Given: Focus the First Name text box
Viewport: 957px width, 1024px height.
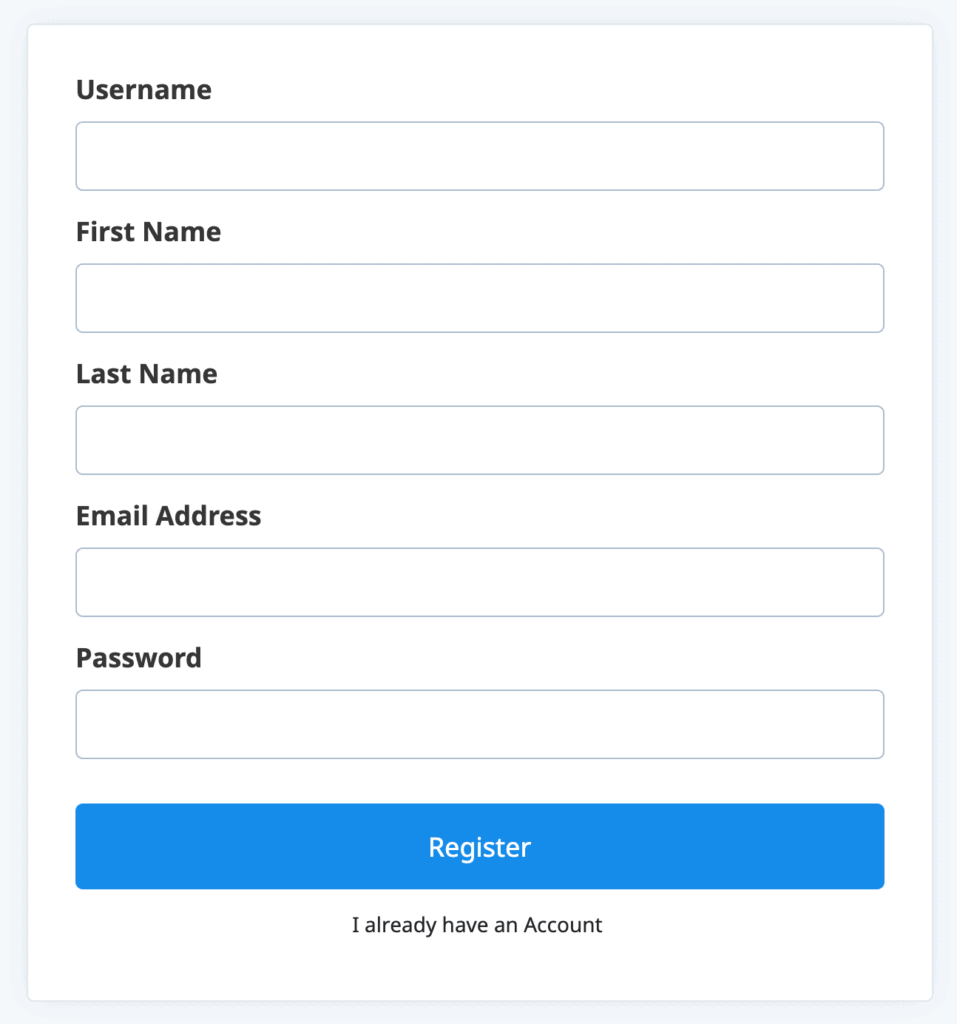Looking at the screenshot, I should coord(479,298).
